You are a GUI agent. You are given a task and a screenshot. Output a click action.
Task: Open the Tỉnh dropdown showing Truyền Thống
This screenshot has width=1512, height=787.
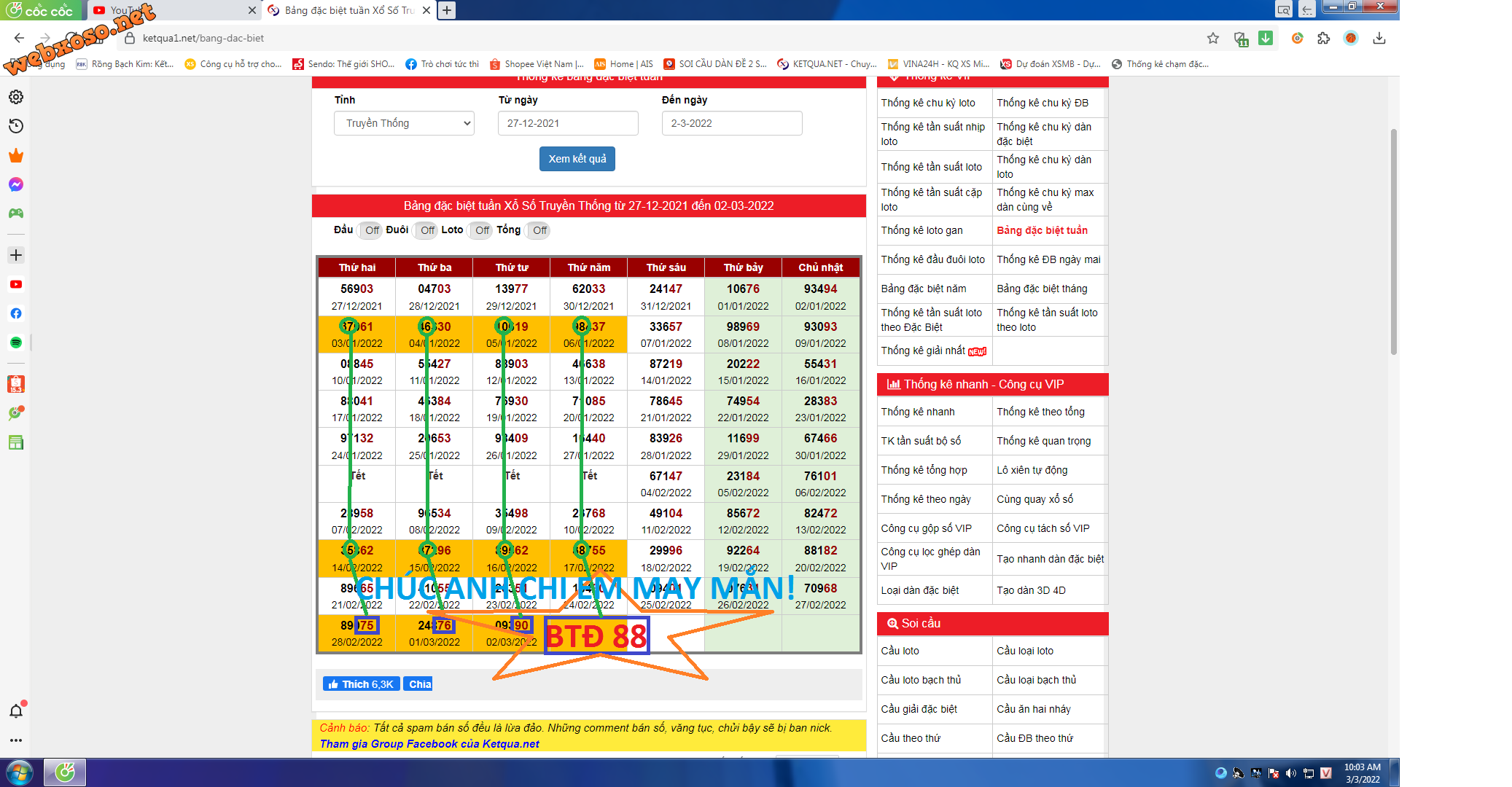(x=405, y=123)
